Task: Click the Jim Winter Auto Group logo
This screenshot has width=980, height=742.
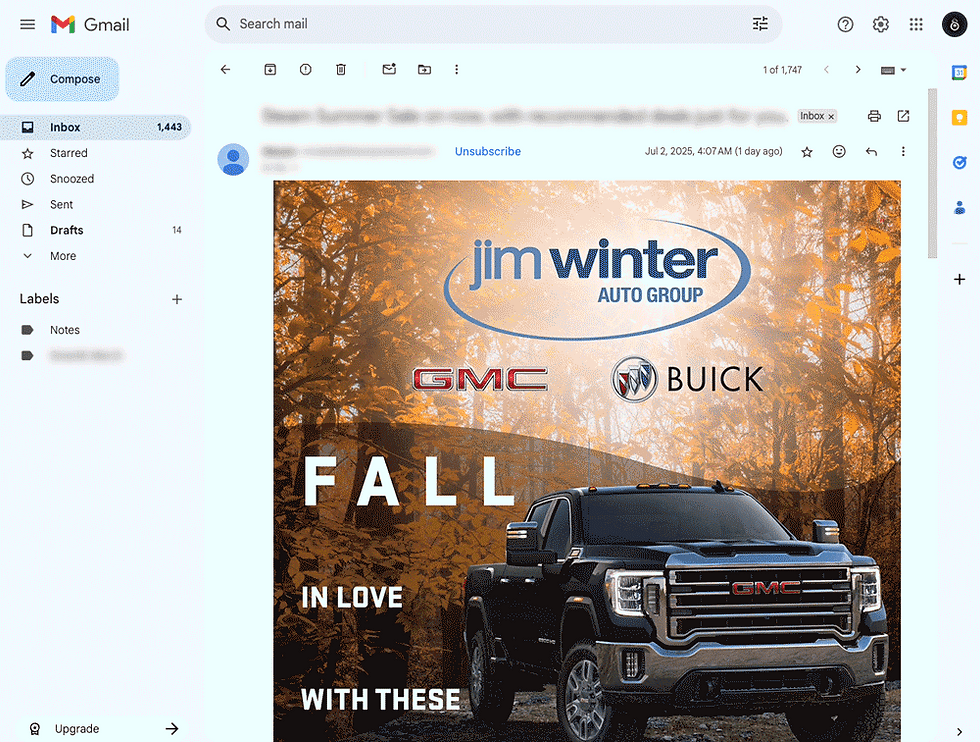Action: click(597, 280)
